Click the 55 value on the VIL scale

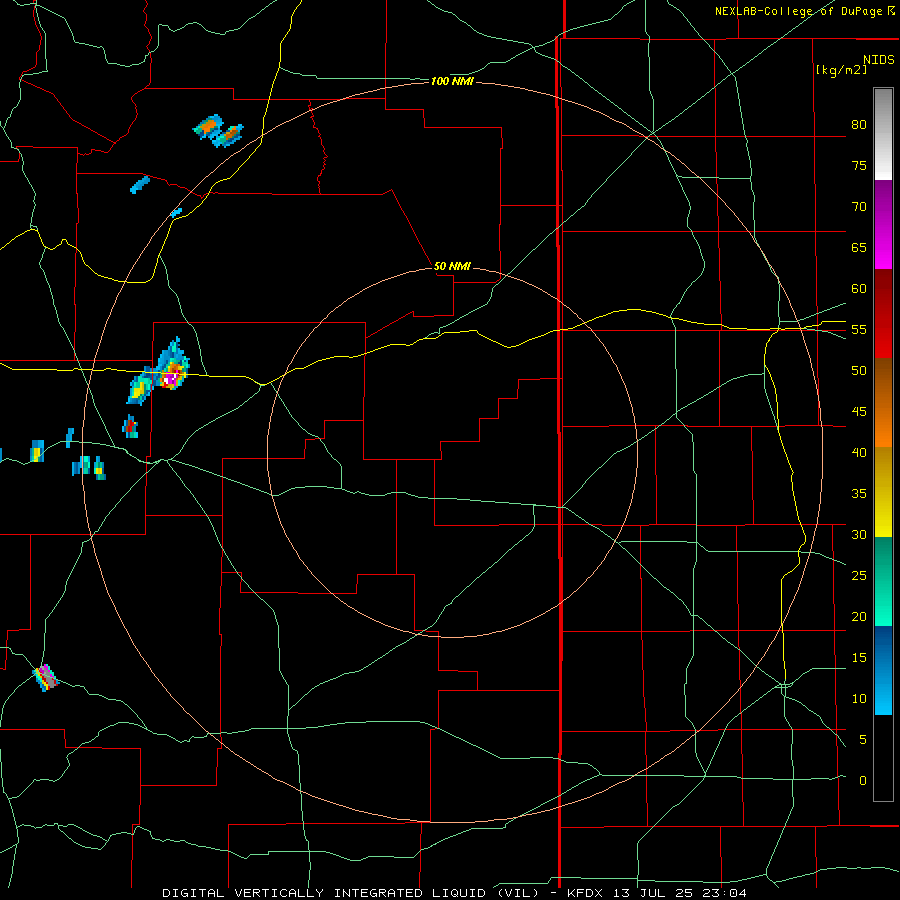tap(859, 329)
